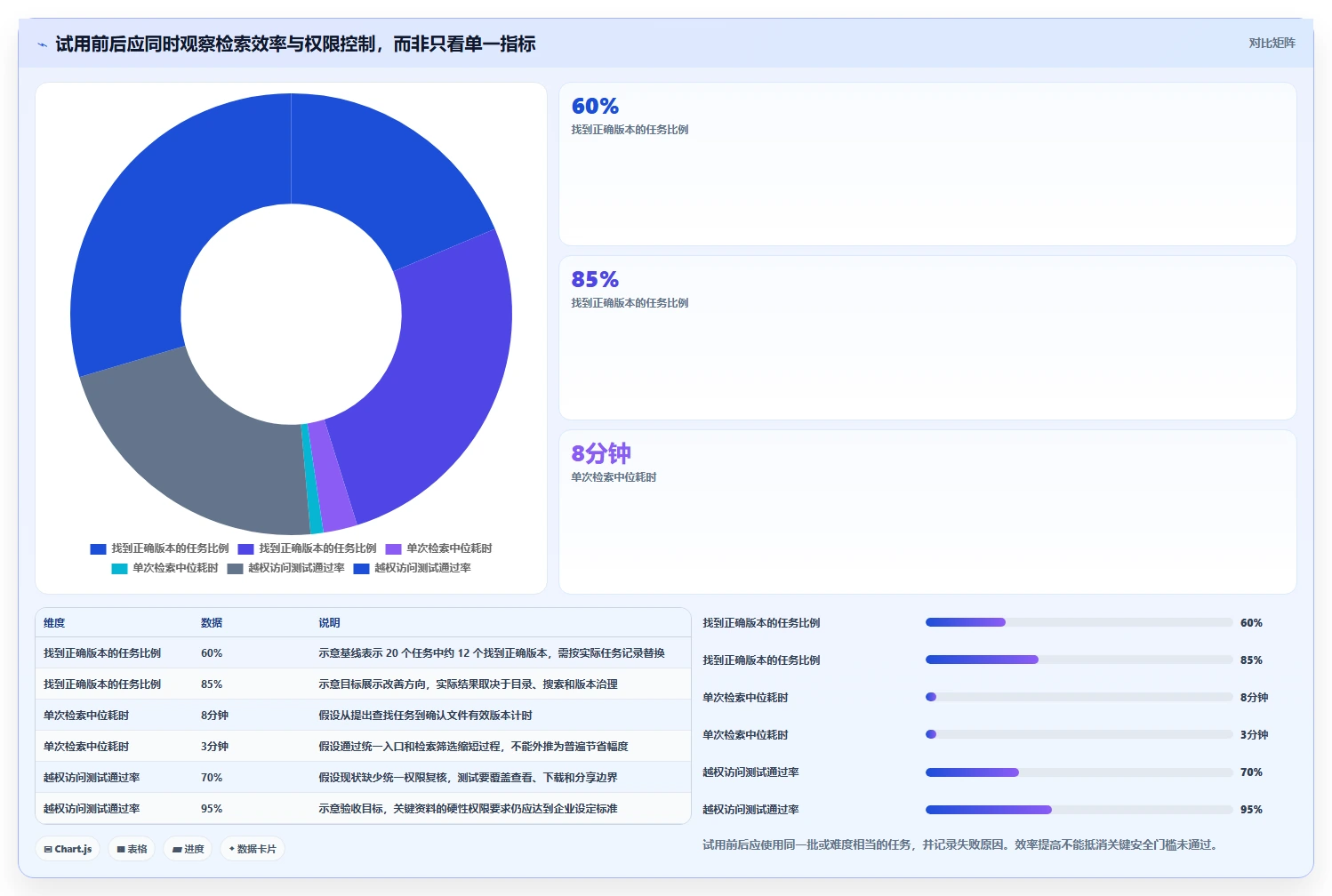This screenshot has width=1332, height=896.
Task: Click the 3分钟 value beside its progress bar
Action: tap(1255, 735)
